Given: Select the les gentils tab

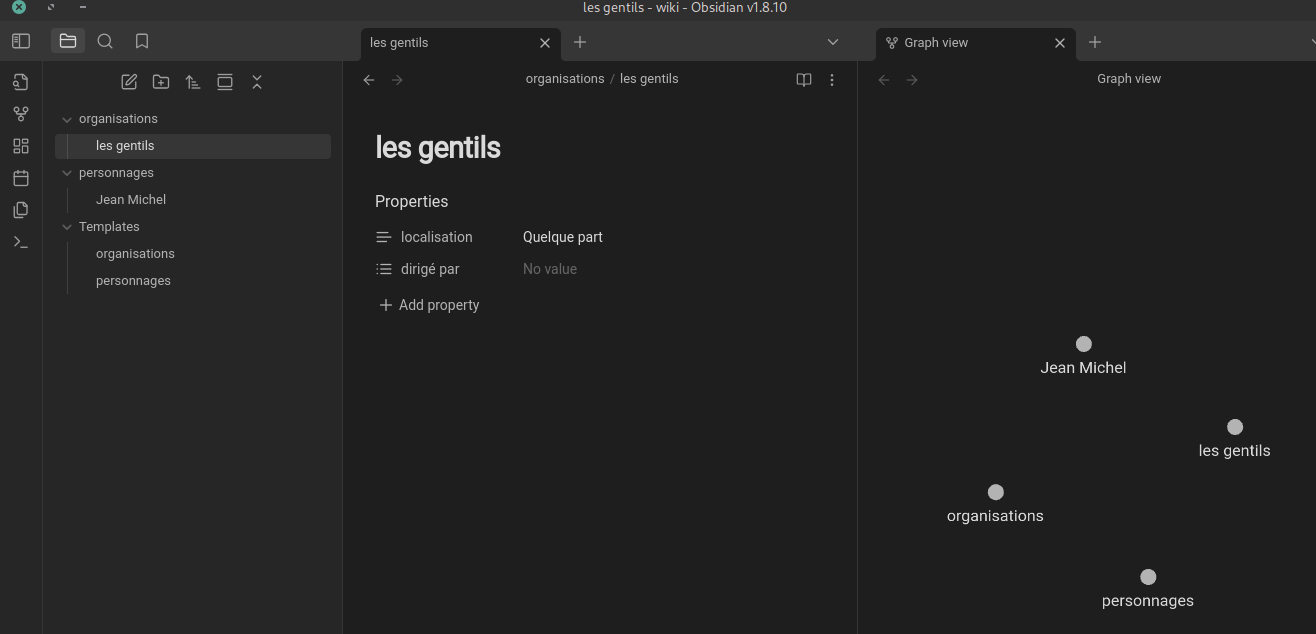Looking at the screenshot, I should 450,43.
